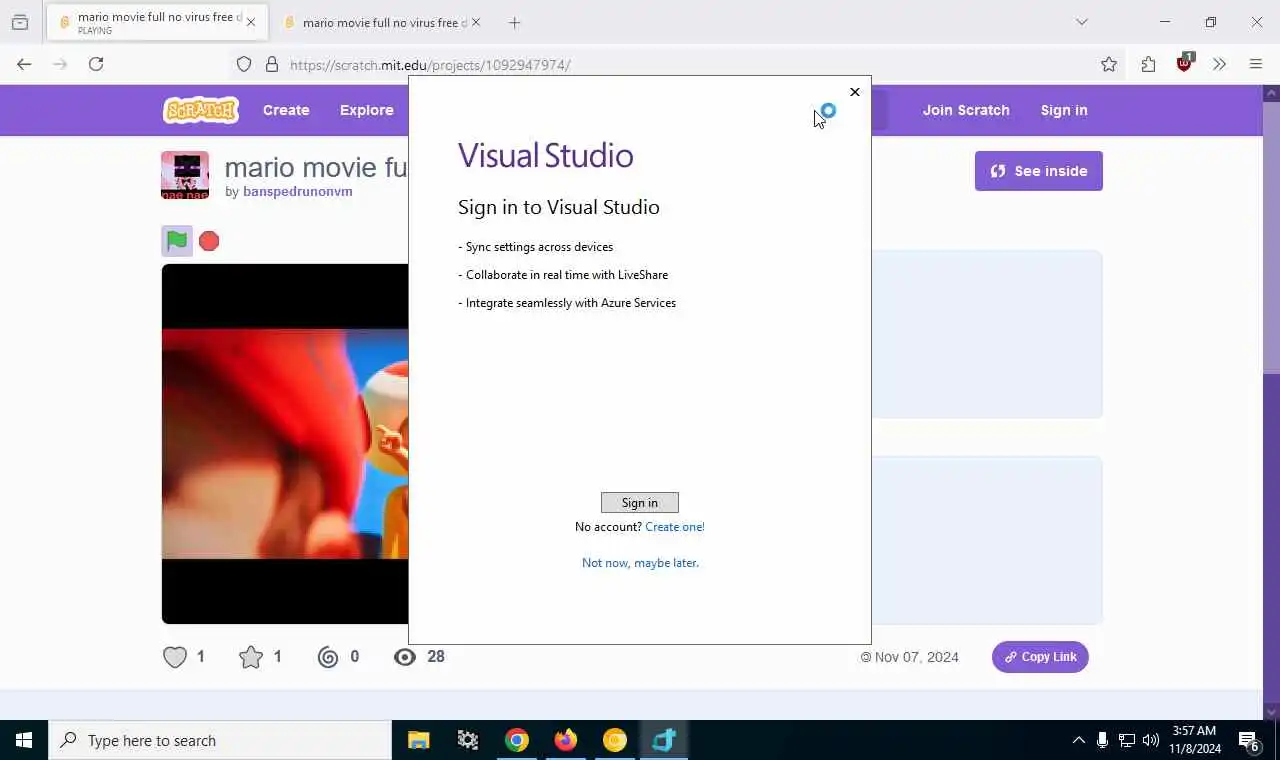The image size is (1280, 760).
Task: Click Sign in on the Scratch navigation bar
Action: click(1064, 110)
